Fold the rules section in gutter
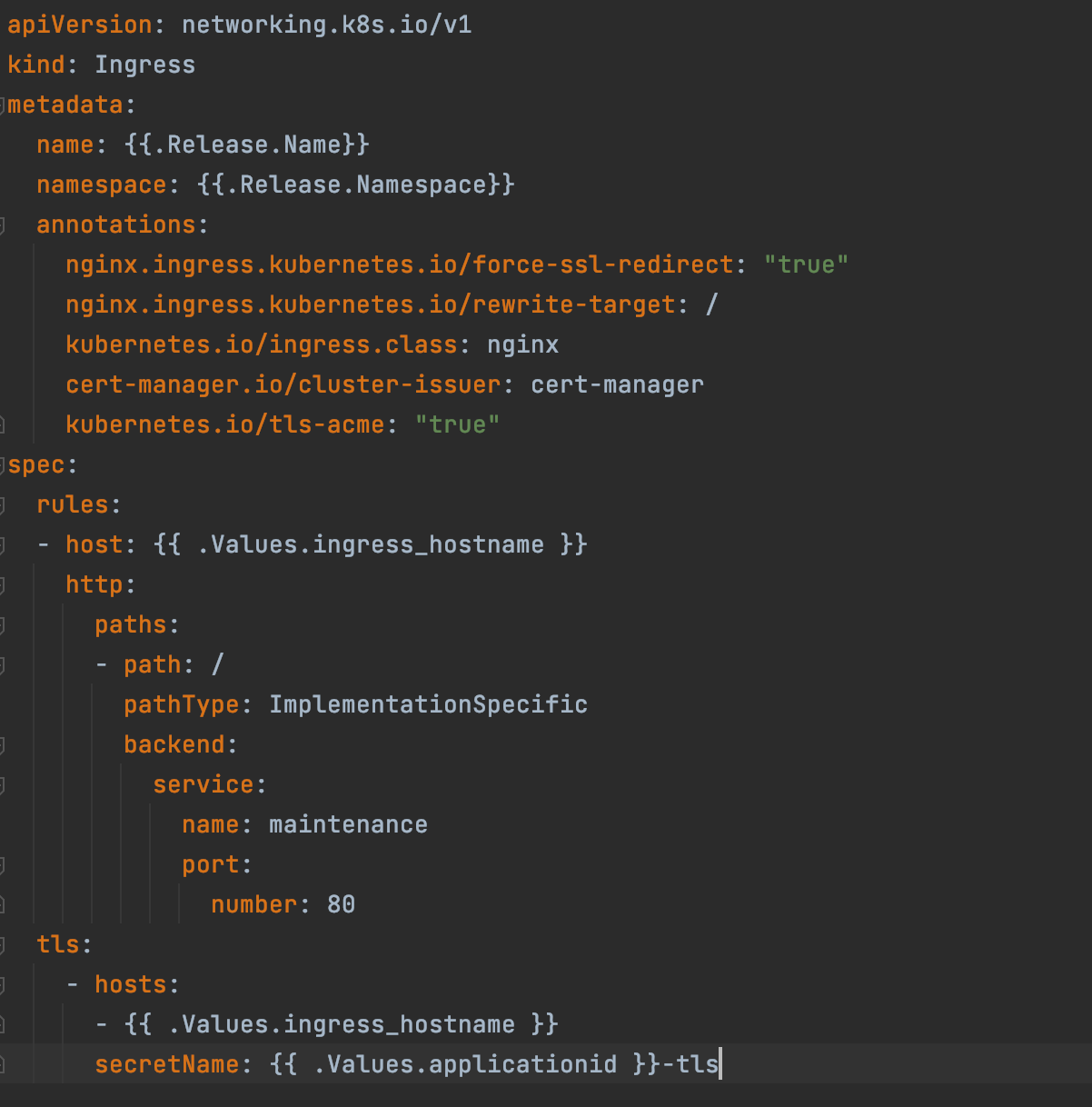This screenshot has width=1092, height=1107. (3, 505)
